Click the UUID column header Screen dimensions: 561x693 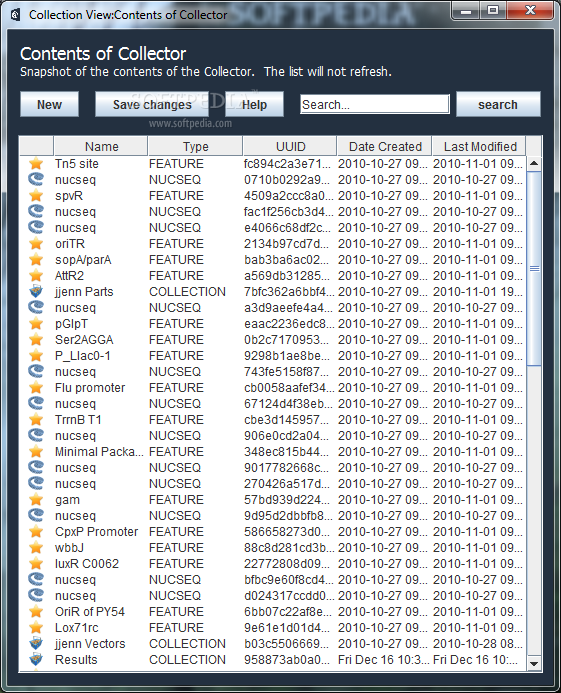point(290,146)
